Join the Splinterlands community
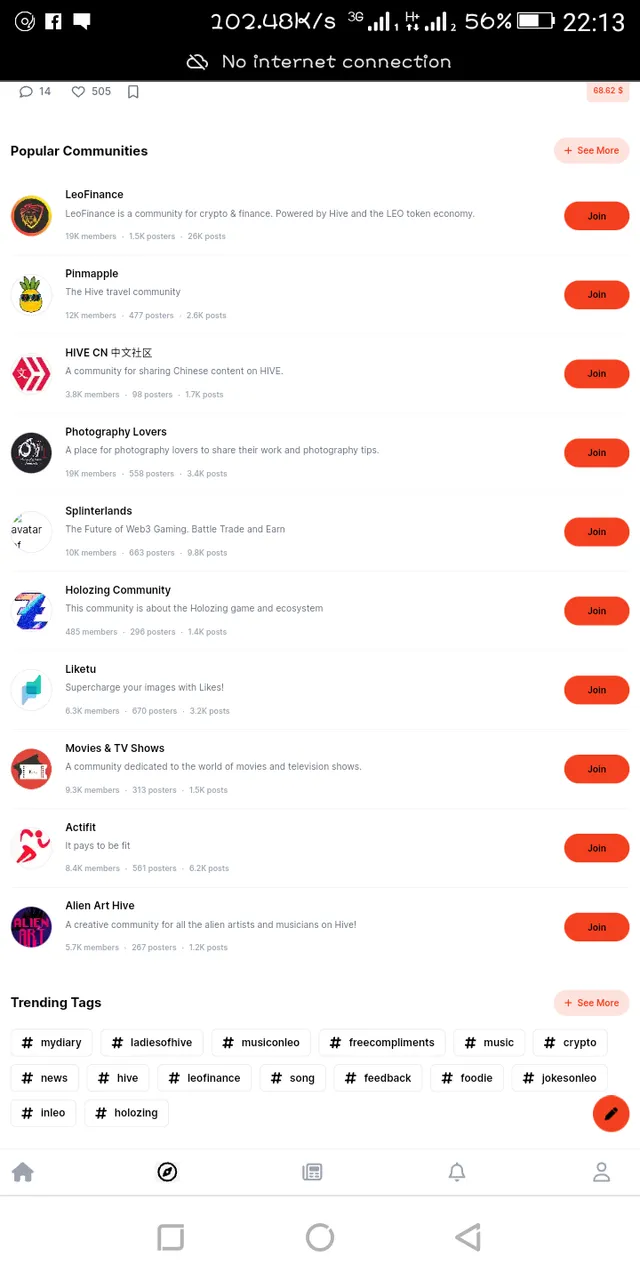 pos(596,532)
